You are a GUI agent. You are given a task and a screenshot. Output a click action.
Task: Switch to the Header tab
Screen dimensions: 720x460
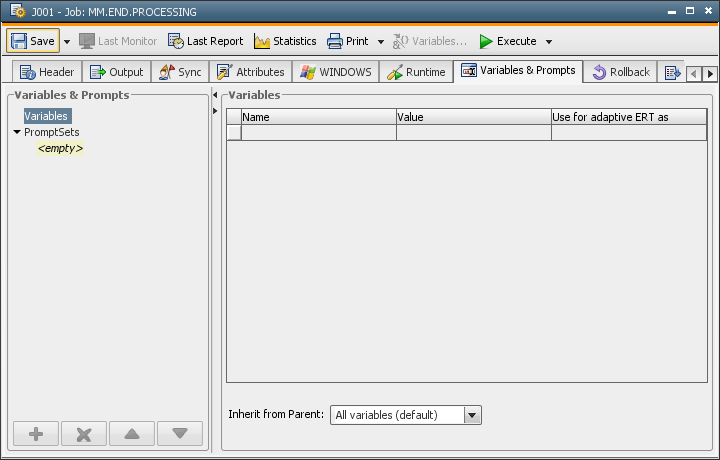click(47, 72)
